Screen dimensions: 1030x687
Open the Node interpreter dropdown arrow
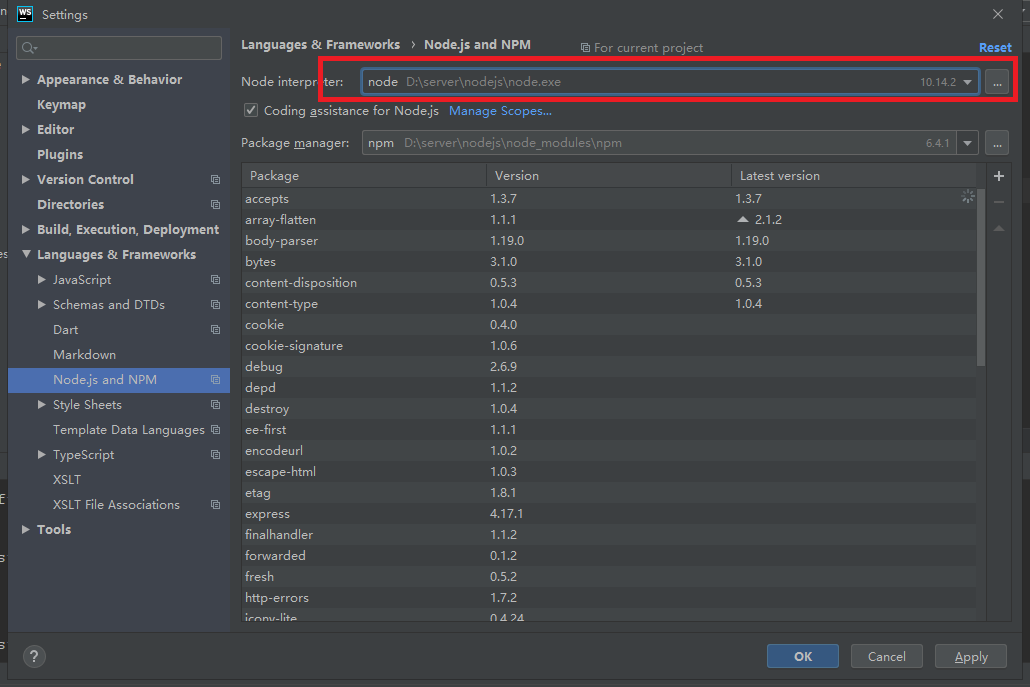pyautogui.click(x=967, y=82)
